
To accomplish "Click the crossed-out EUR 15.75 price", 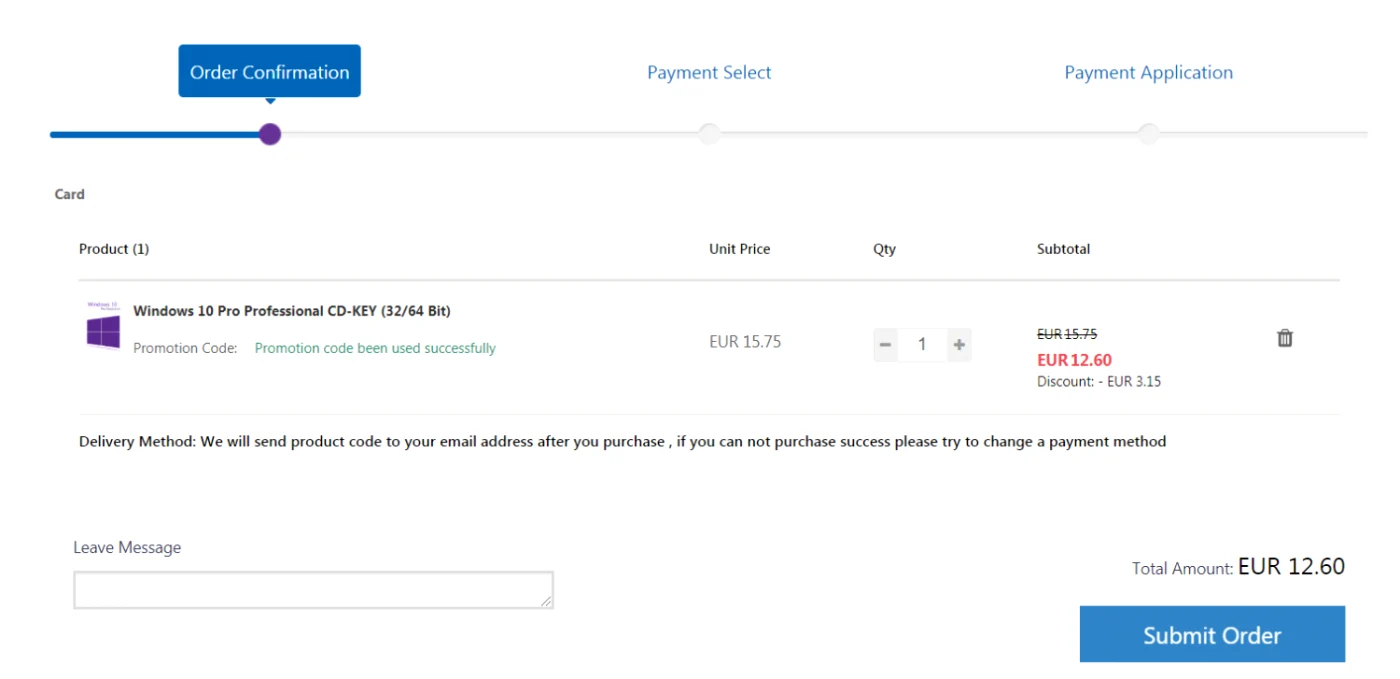I will (1067, 334).
